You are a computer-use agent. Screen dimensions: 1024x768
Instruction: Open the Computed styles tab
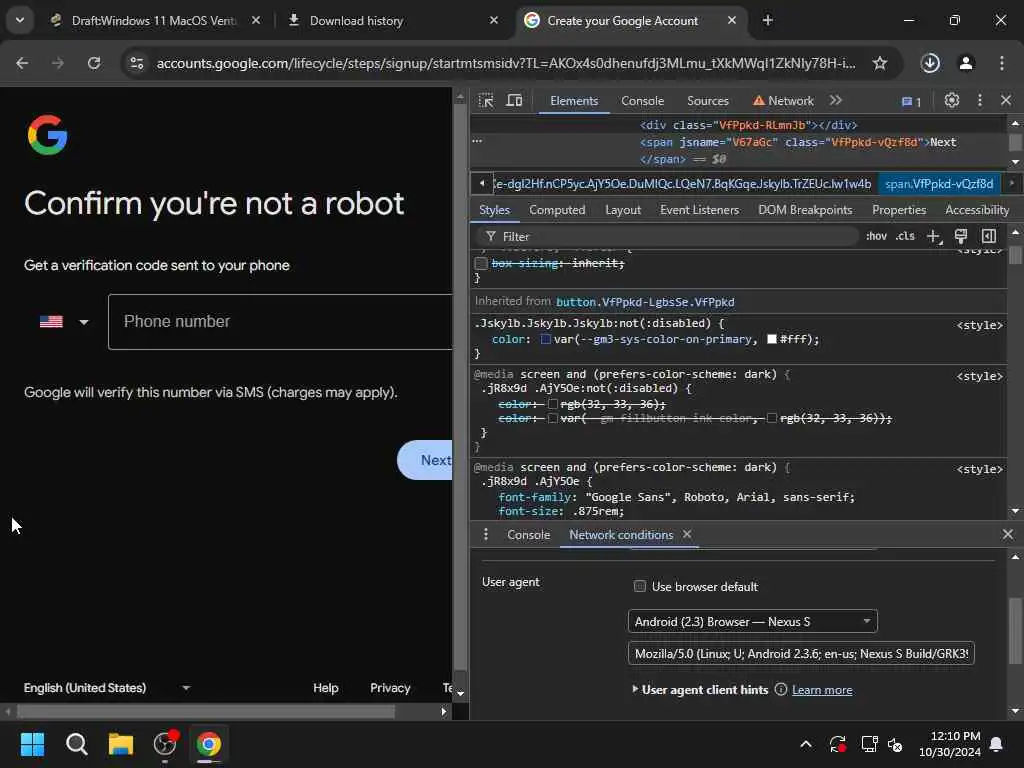point(557,210)
